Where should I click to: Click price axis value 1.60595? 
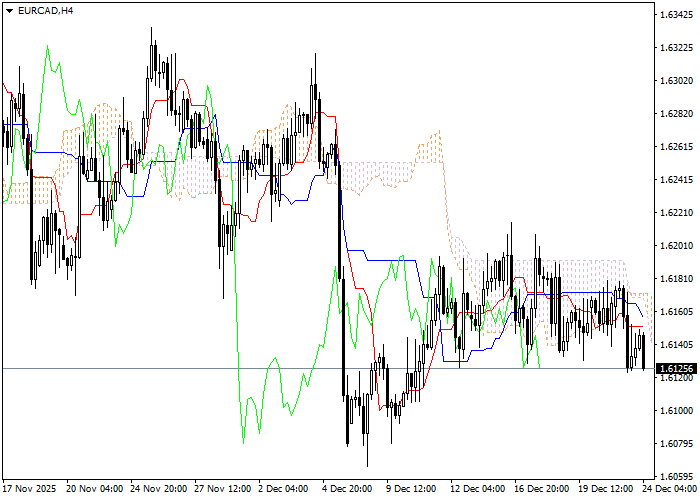tap(677, 476)
